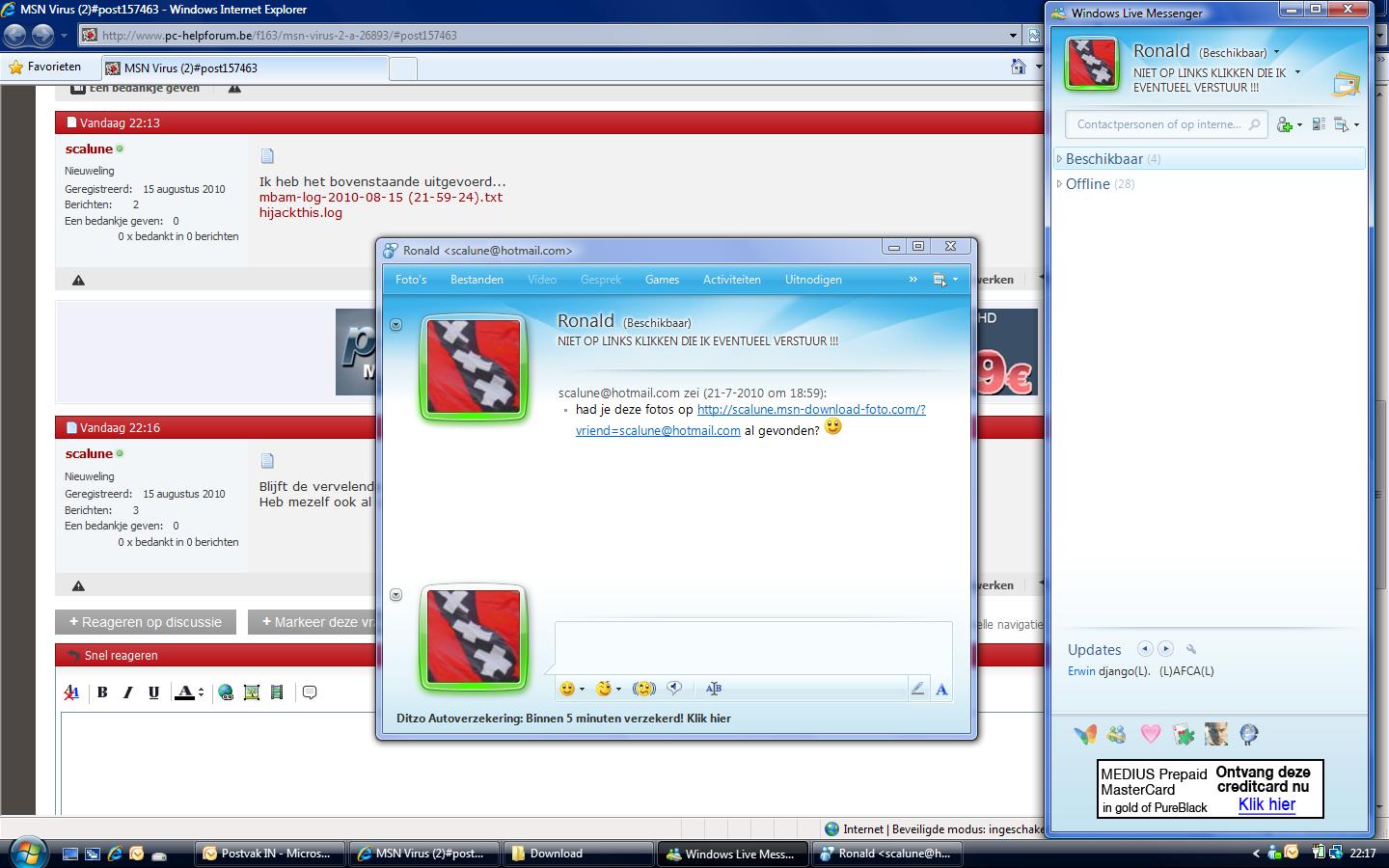Click the face photo tab icon at bottom
The height and width of the screenshot is (868, 1389).
click(x=1216, y=734)
